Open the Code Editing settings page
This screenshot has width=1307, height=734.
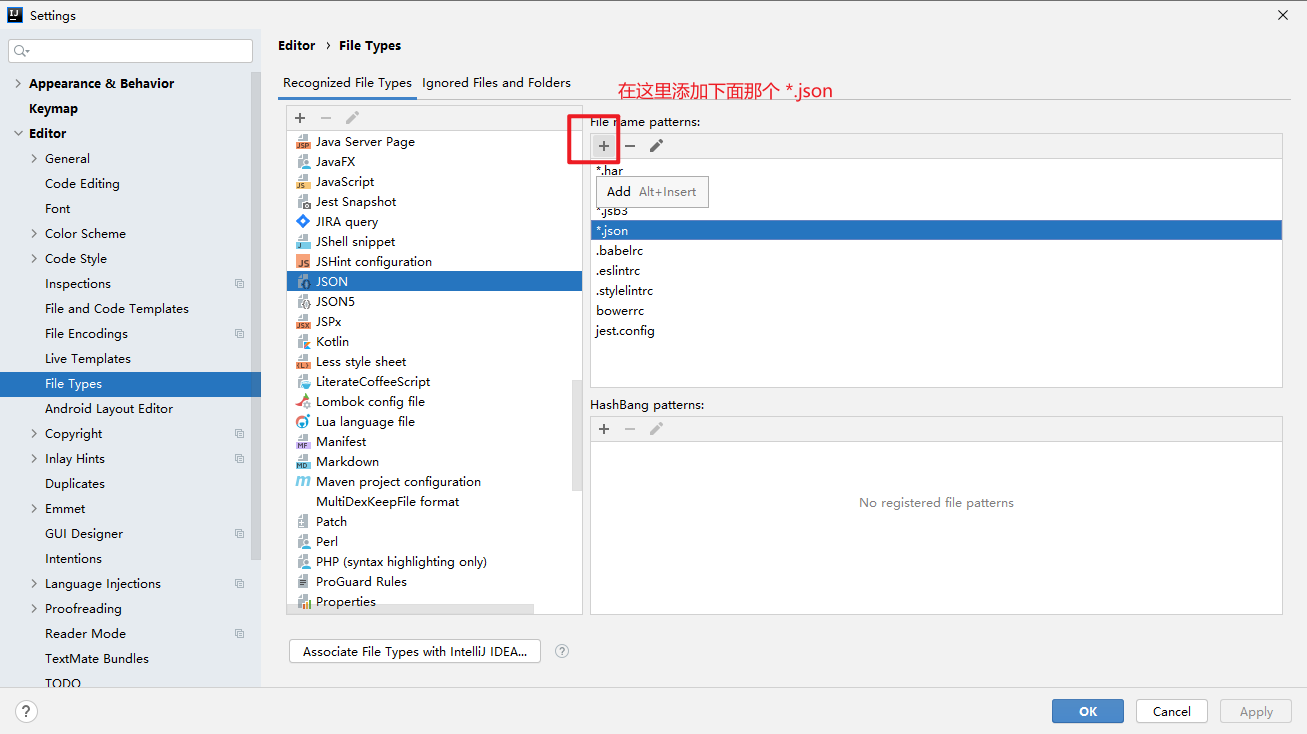click(82, 184)
